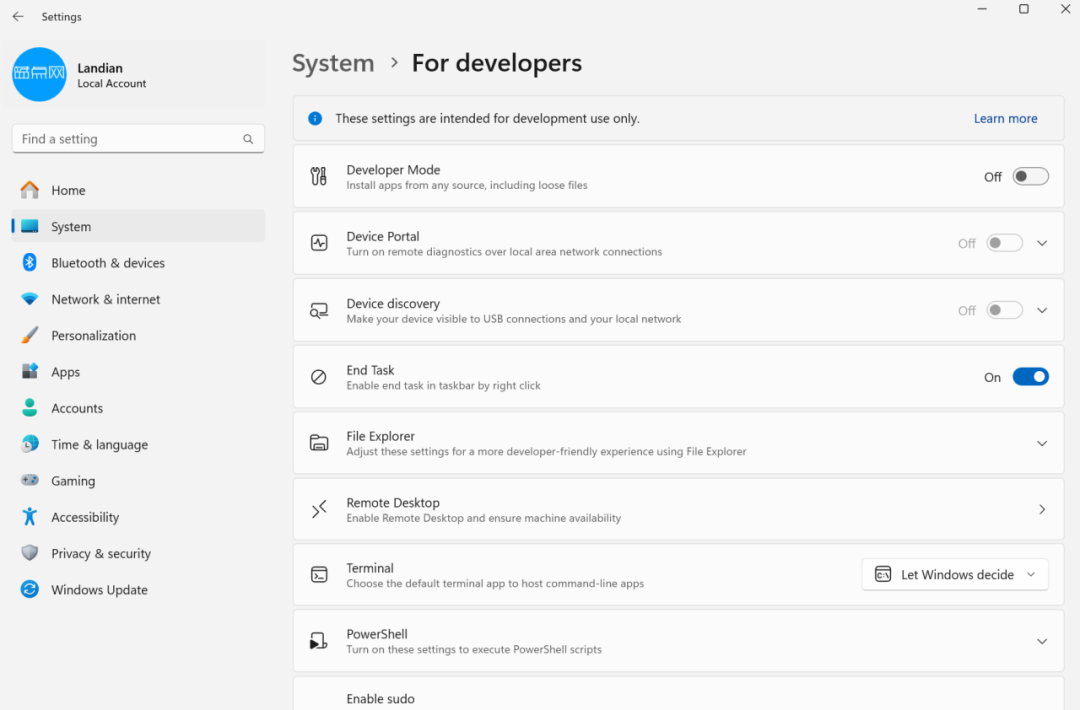Click the Apps icon in sidebar

(30, 372)
